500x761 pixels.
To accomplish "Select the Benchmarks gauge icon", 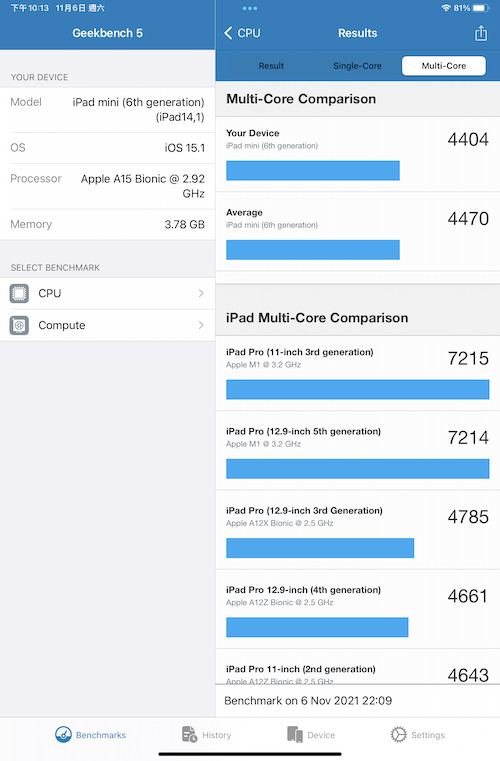I will coord(63,734).
